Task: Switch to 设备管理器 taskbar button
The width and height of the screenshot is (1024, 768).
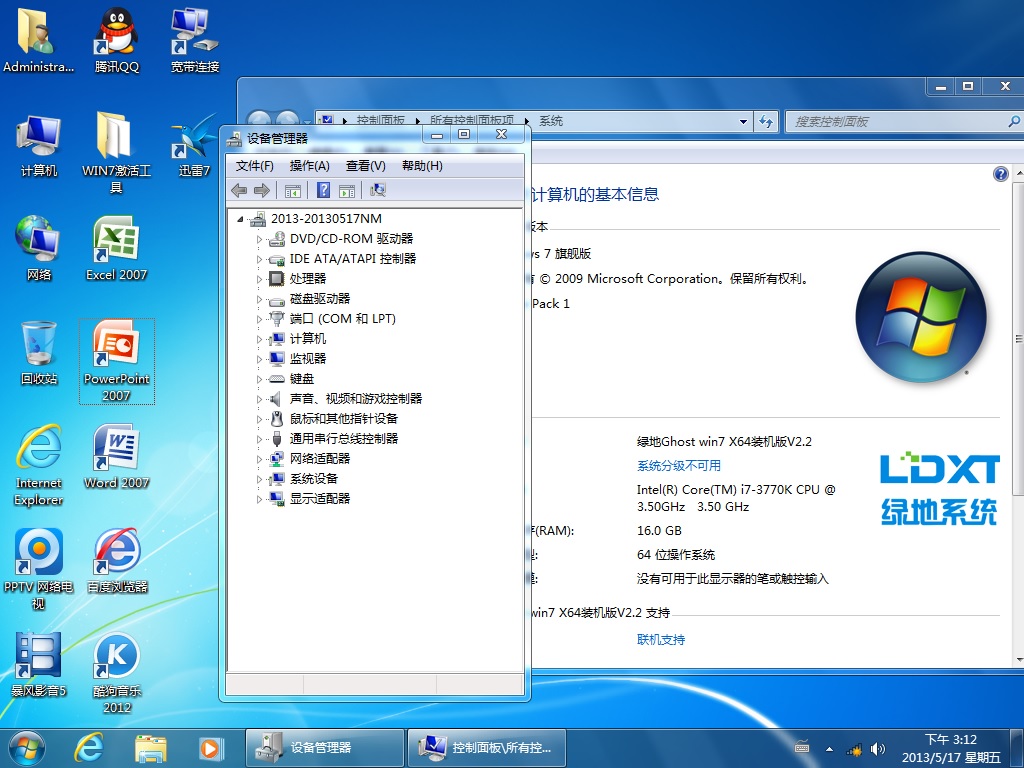Action: point(325,748)
